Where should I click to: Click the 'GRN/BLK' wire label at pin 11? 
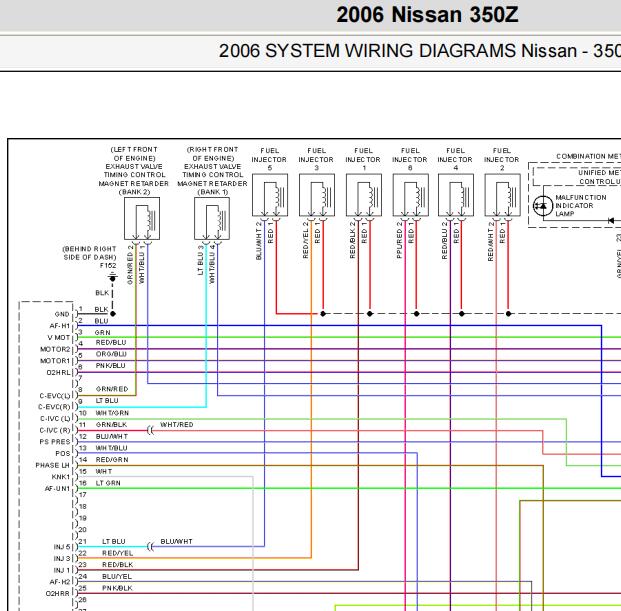111,424
